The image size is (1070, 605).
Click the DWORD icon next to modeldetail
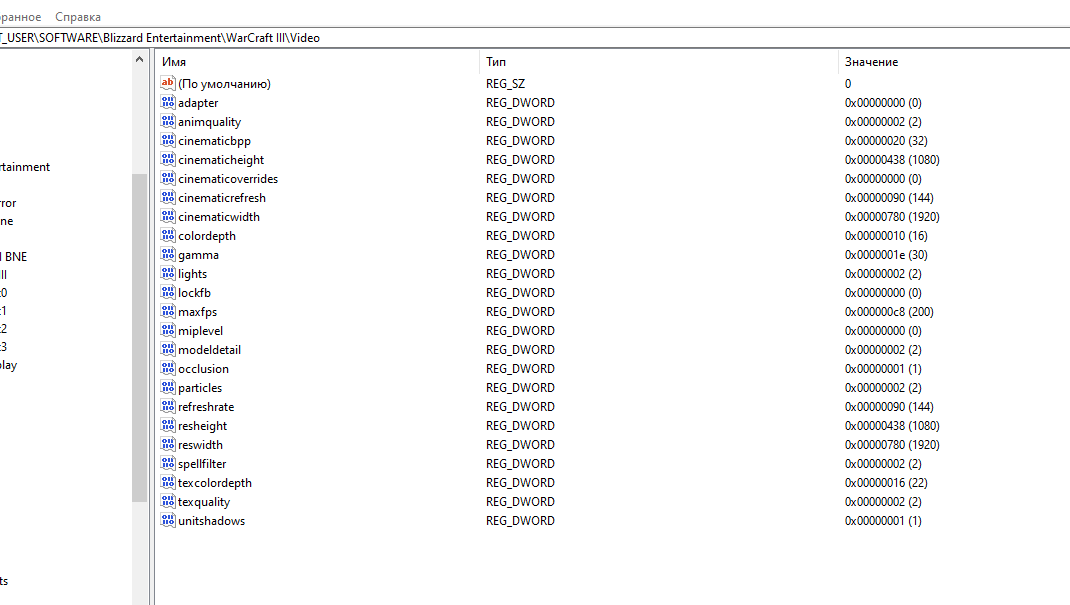(168, 349)
